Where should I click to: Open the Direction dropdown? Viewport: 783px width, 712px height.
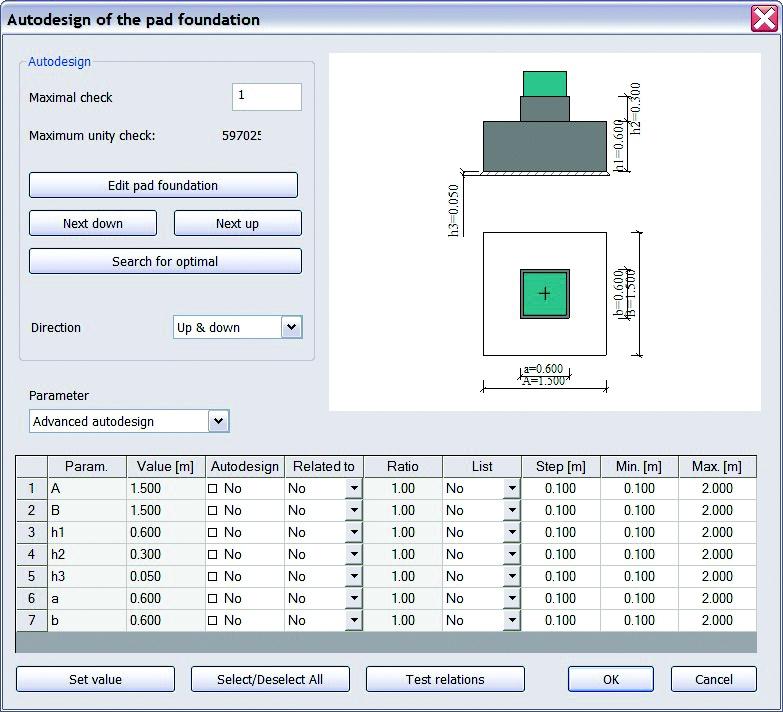[x=290, y=327]
